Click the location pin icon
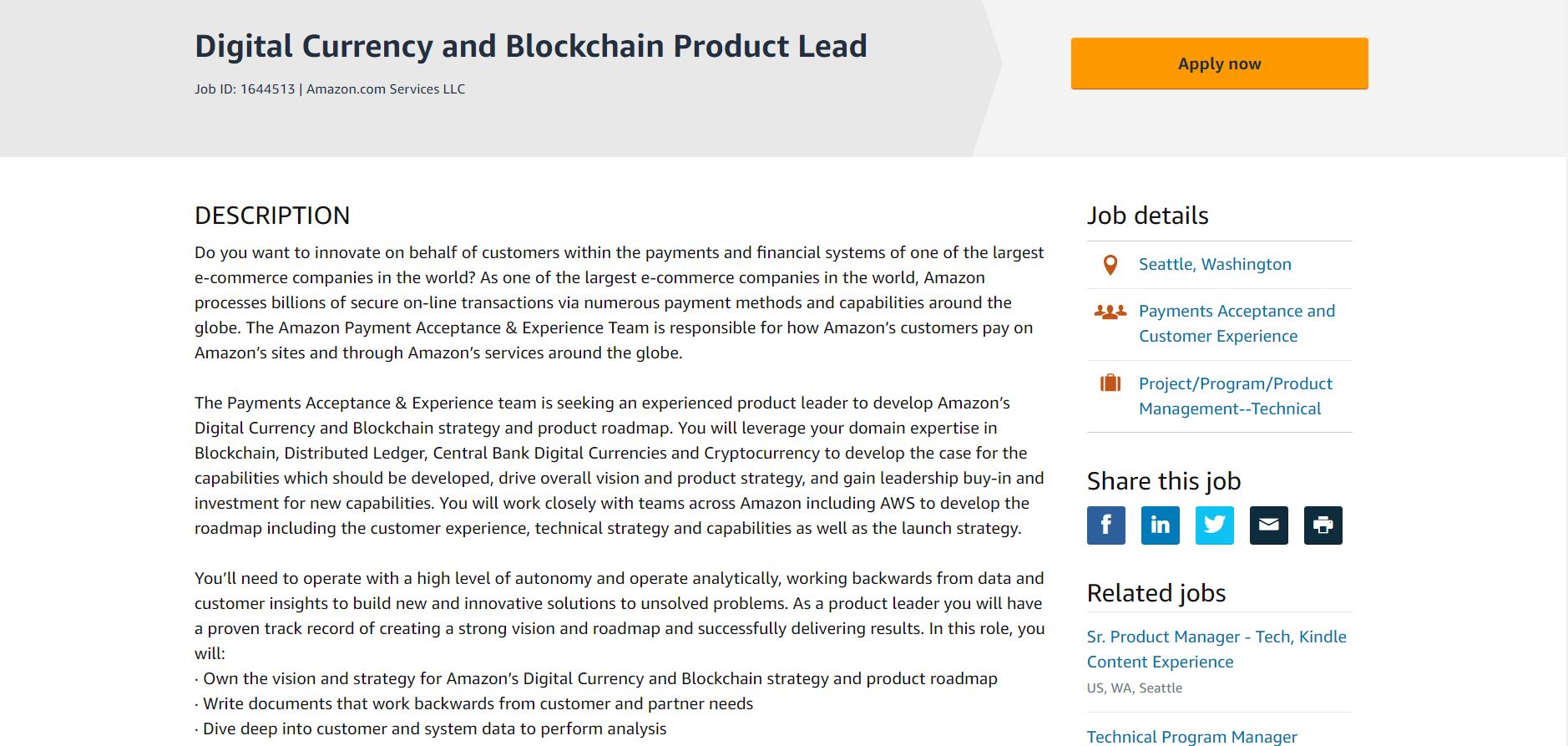 [x=1110, y=266]
